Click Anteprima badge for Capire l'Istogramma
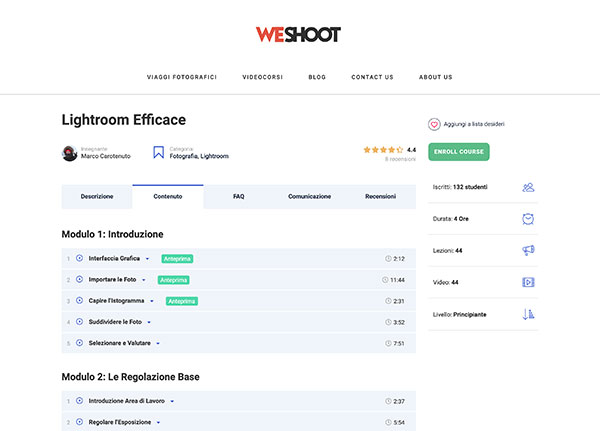This screenshot has width=600, height=431. coord(182,301)
